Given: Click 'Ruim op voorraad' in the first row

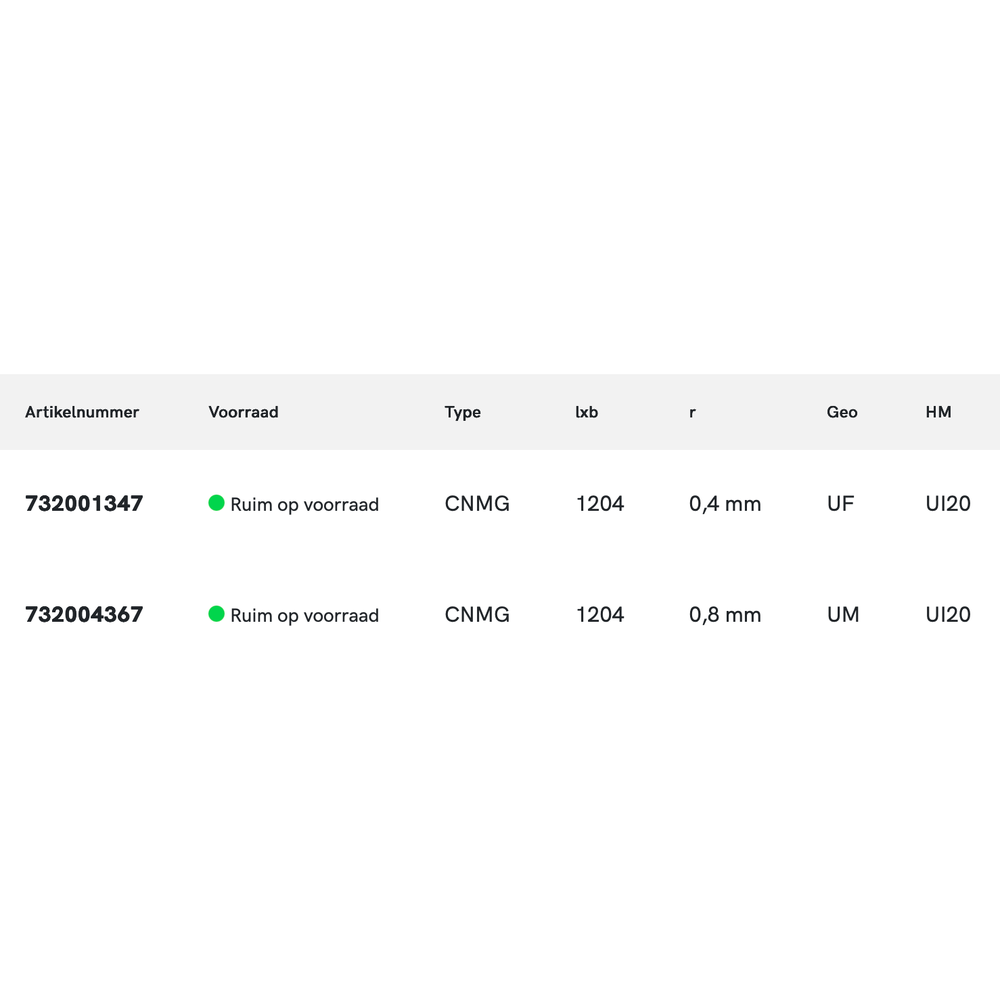Looking at the screenshot, I should click(x=304, y=505).
